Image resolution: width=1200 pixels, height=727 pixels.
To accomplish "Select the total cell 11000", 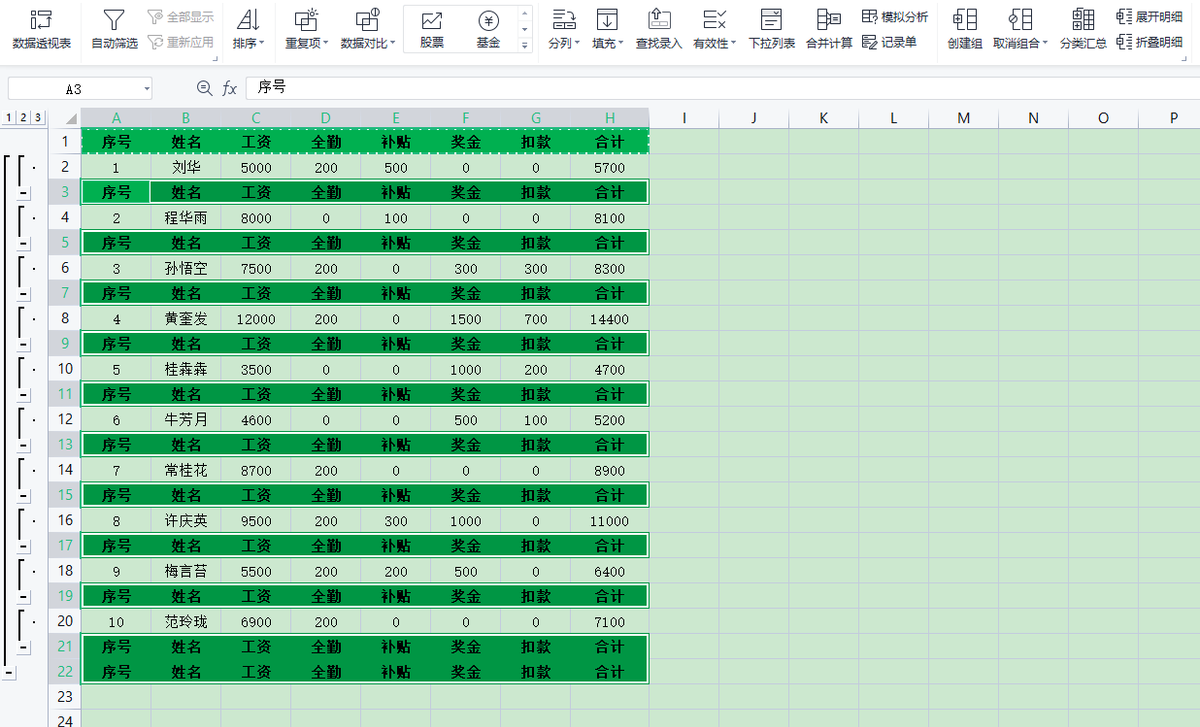I will click(610, 521).
